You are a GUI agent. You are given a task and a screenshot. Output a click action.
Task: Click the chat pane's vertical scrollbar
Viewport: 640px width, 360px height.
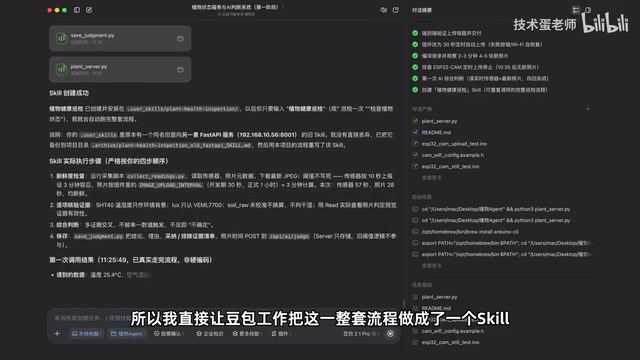404,304
